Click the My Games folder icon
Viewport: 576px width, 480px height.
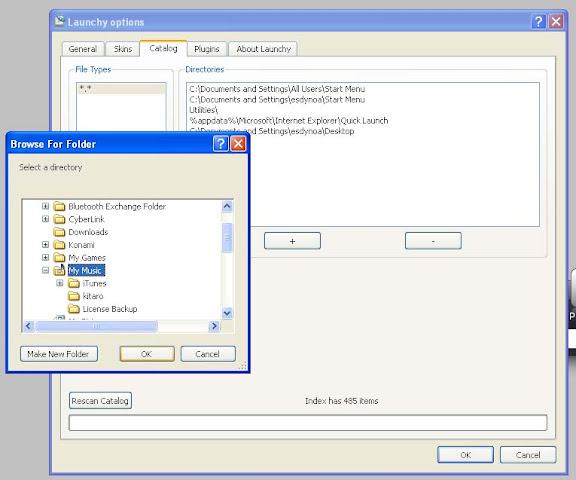[60, 258]
